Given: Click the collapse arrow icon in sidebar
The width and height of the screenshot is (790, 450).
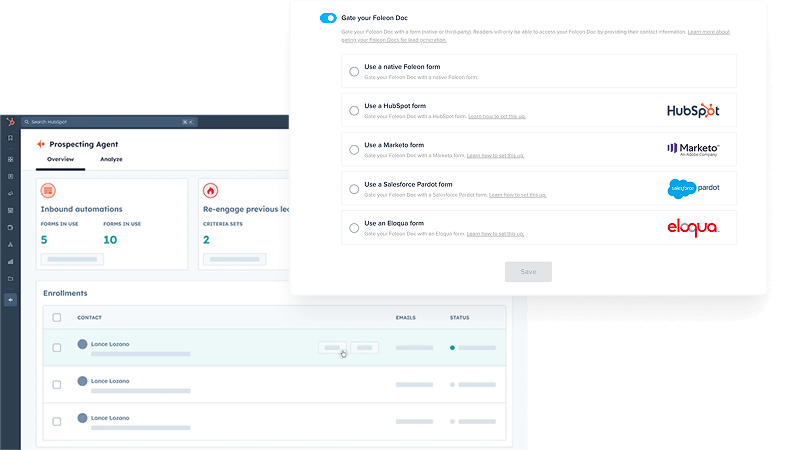Looking at the screenshot, I should [11, 300].
